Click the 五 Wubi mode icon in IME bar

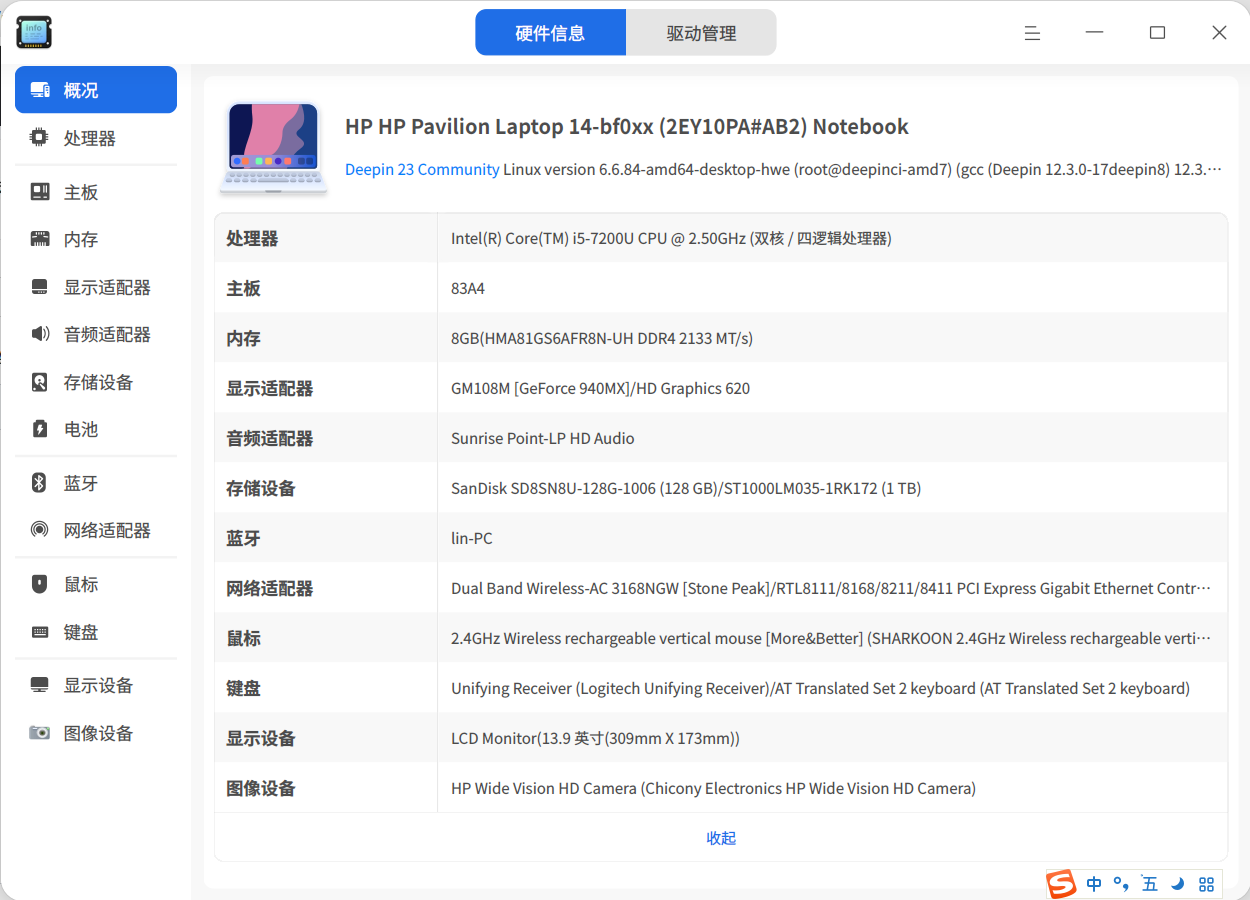coord(1150,884)
